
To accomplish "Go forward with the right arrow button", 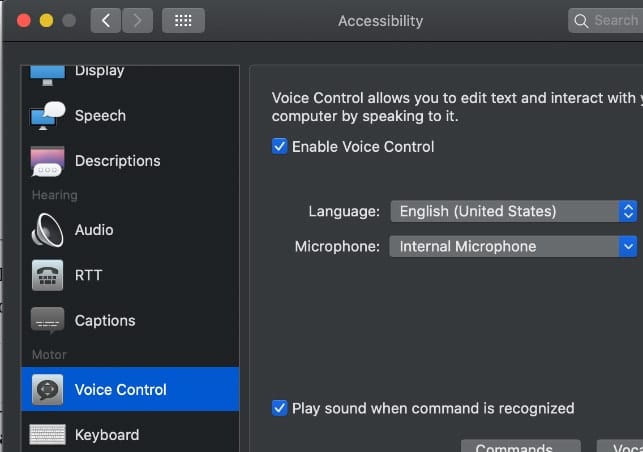I will point(137,20).
